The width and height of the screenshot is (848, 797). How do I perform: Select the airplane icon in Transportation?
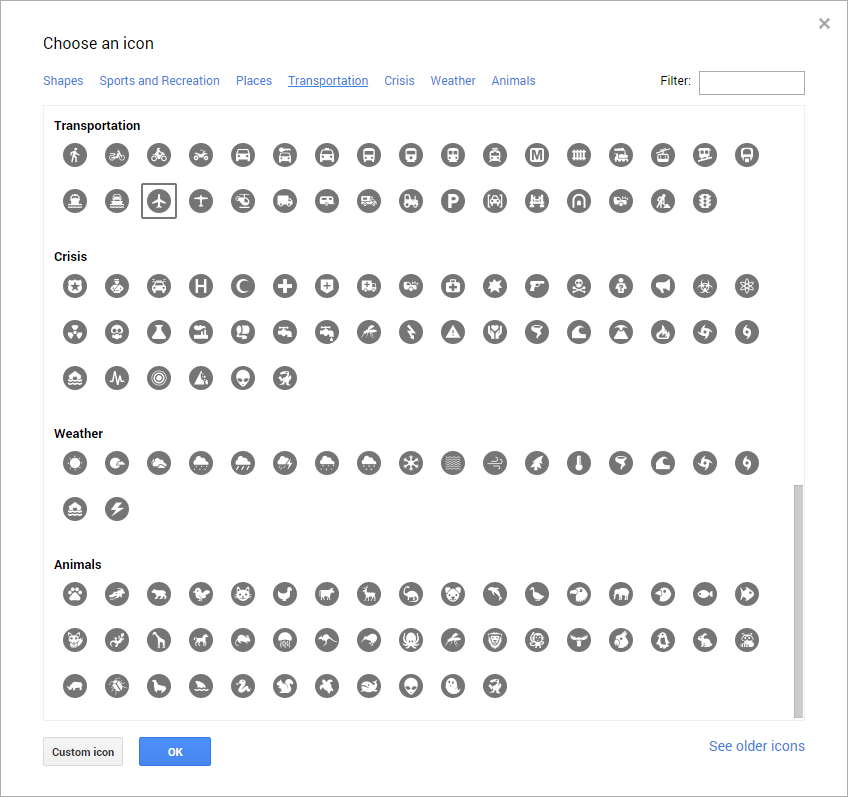(x=158, y=201)
